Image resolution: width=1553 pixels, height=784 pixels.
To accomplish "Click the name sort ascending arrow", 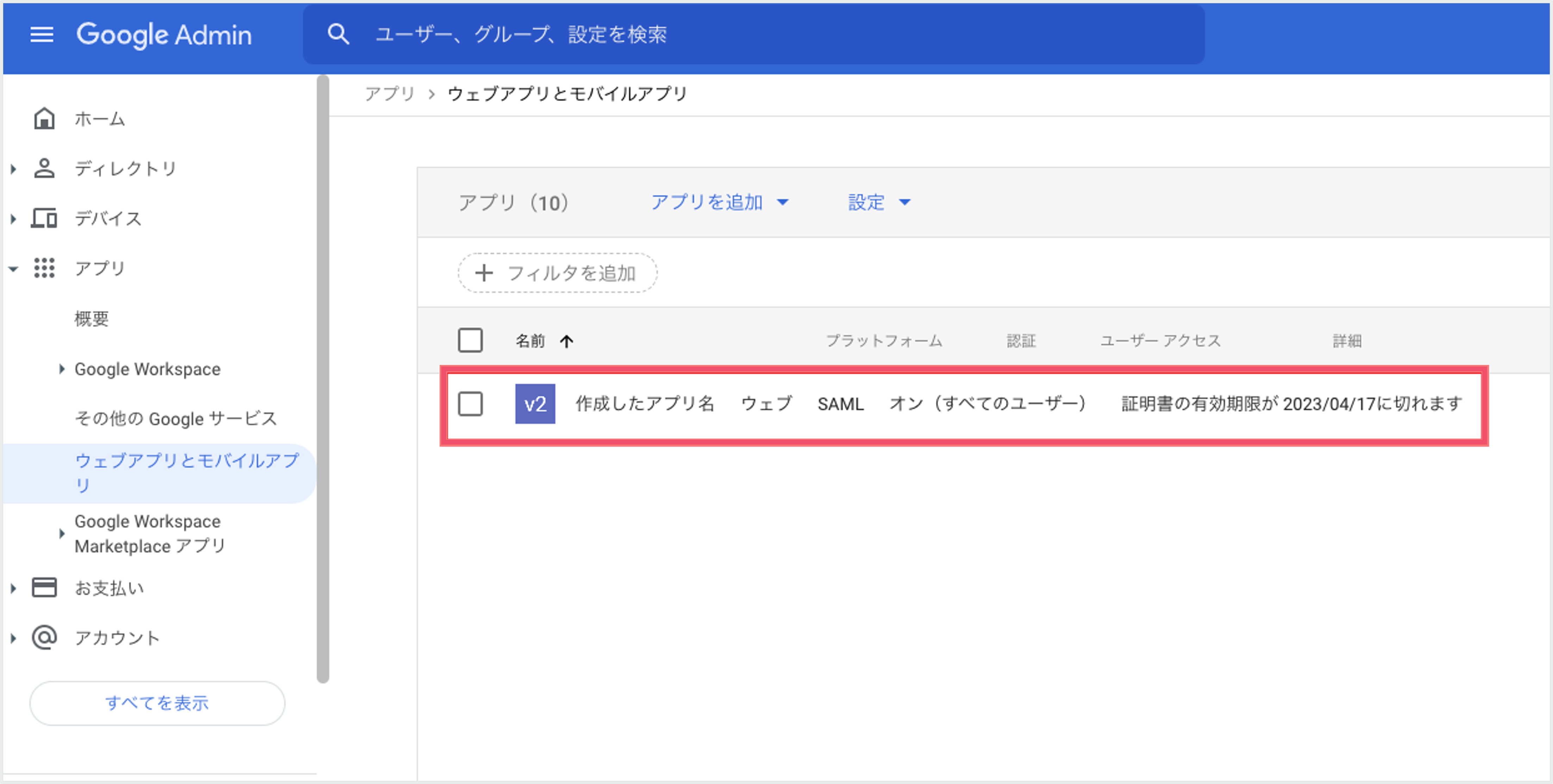I will tap(566, 342).
